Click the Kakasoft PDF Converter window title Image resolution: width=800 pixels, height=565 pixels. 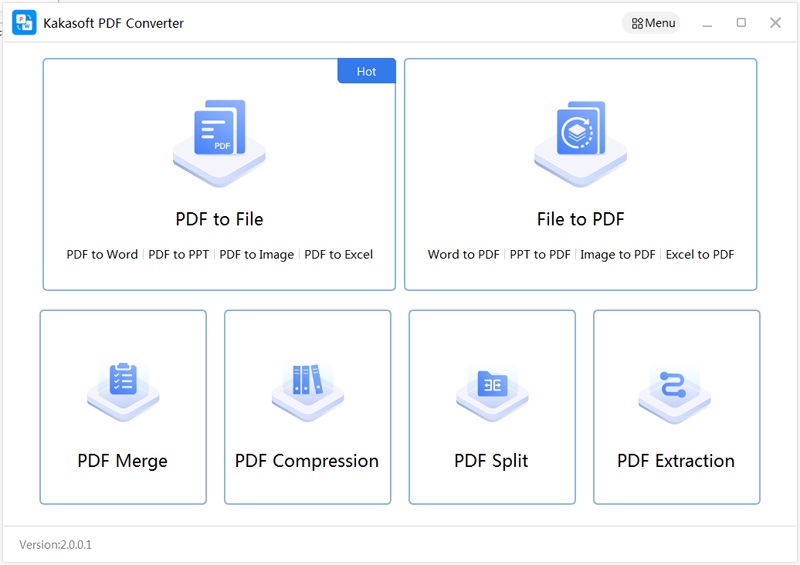pyautogui.click(x=113, y=23)
